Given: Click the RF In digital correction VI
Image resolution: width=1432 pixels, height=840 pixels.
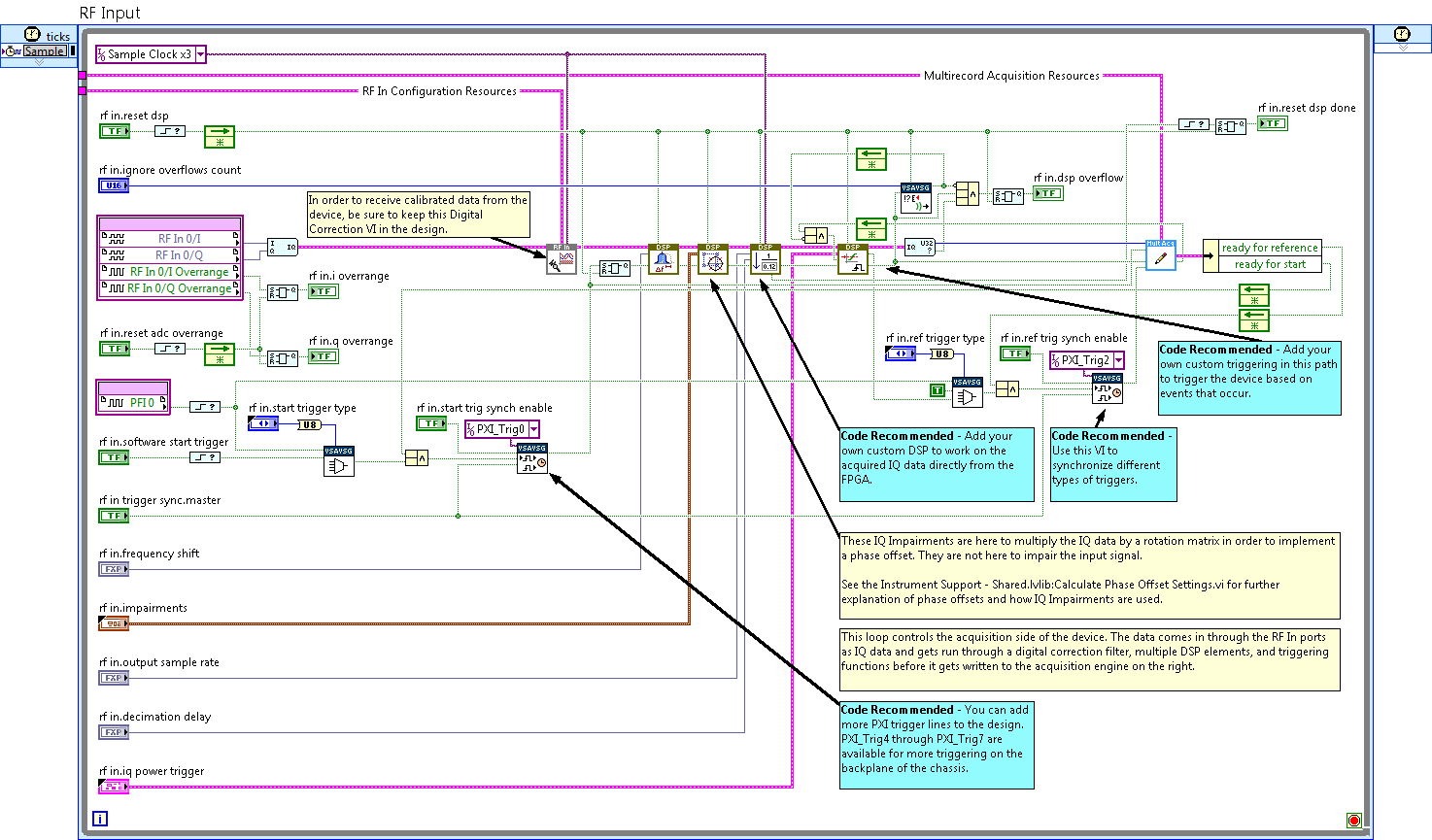Looking at the screenshot, I should [x=561, y=259].
